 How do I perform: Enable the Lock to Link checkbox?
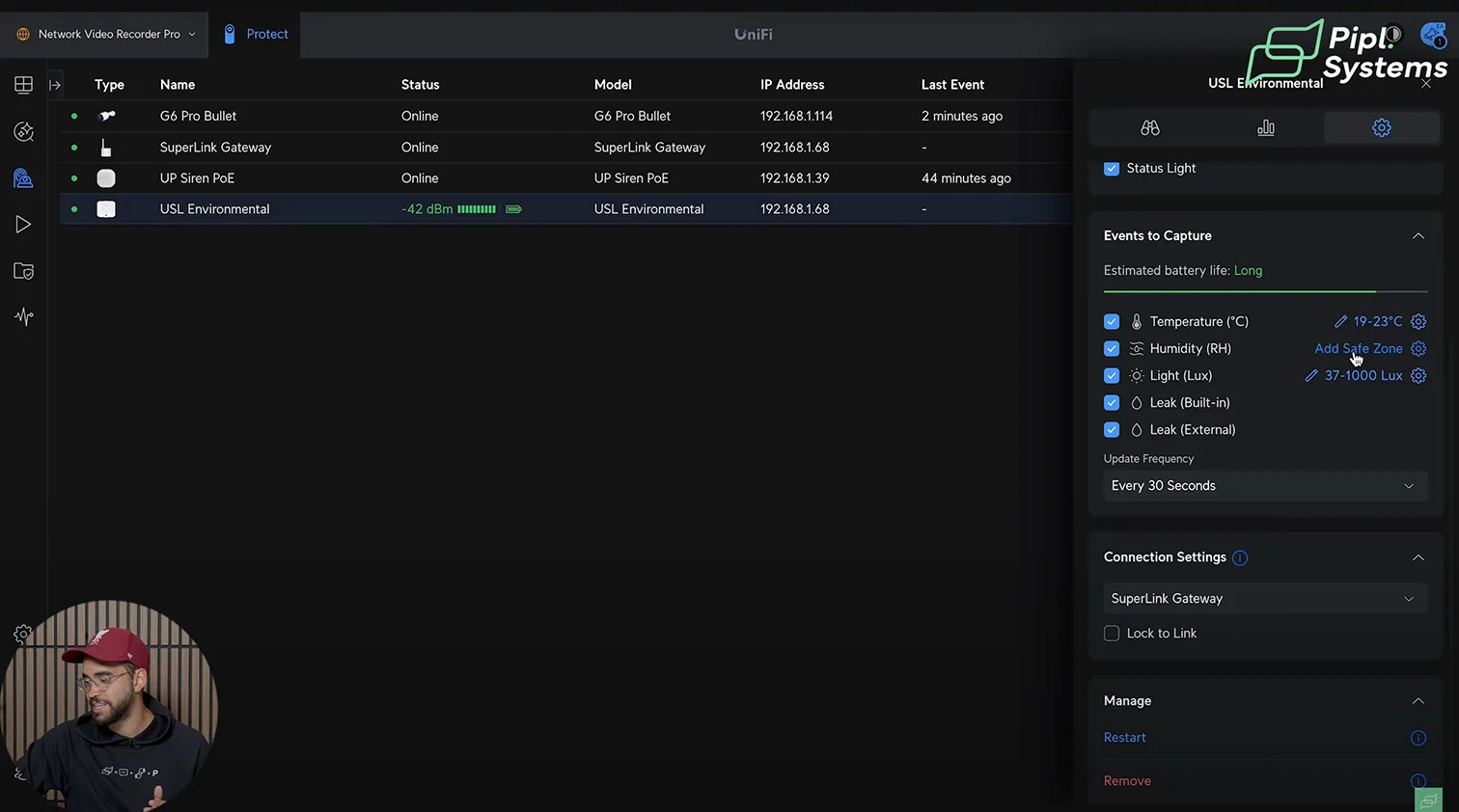tap(1112, 634)
